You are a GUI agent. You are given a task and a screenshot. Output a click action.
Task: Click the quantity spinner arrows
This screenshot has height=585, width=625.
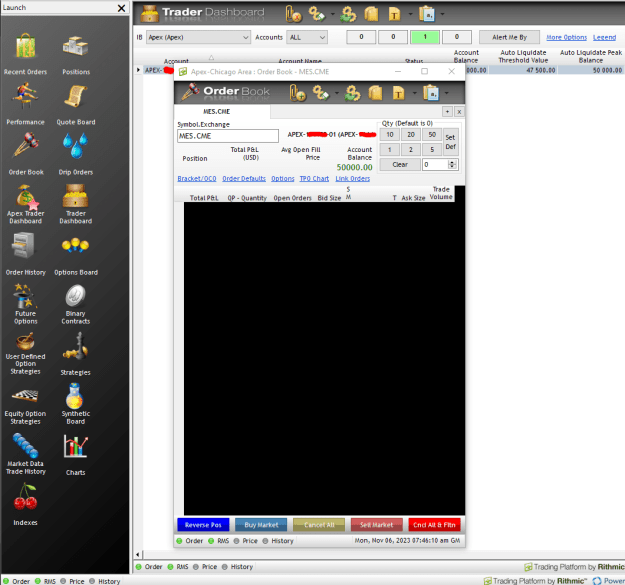(x=452, y=165)
